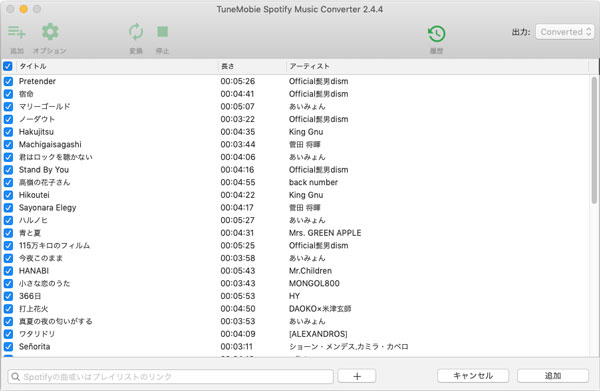The image size is (600, 391).
Task: Select the Stand By You title
Action: pyautogui.click(x=44, y=169)
